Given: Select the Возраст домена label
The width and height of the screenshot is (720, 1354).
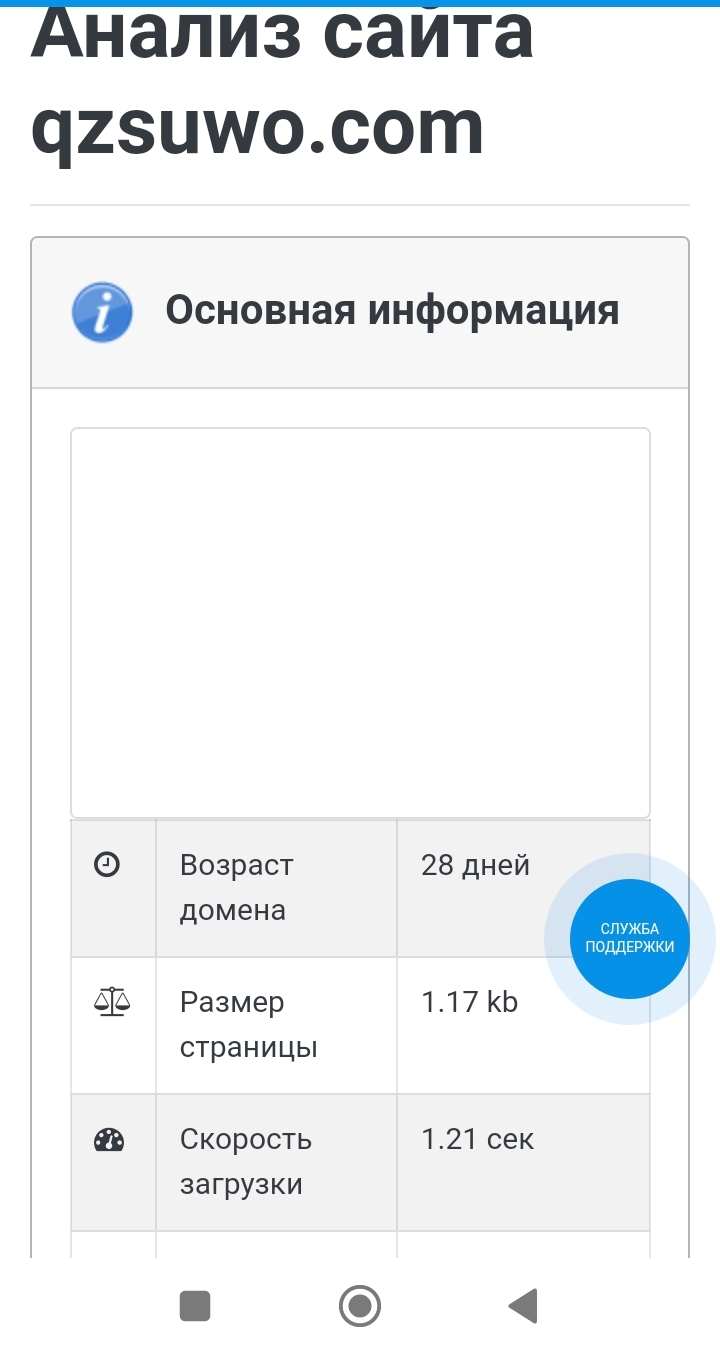Looking at the screenshot, I should pyautogui.click(x=236, y=887).
